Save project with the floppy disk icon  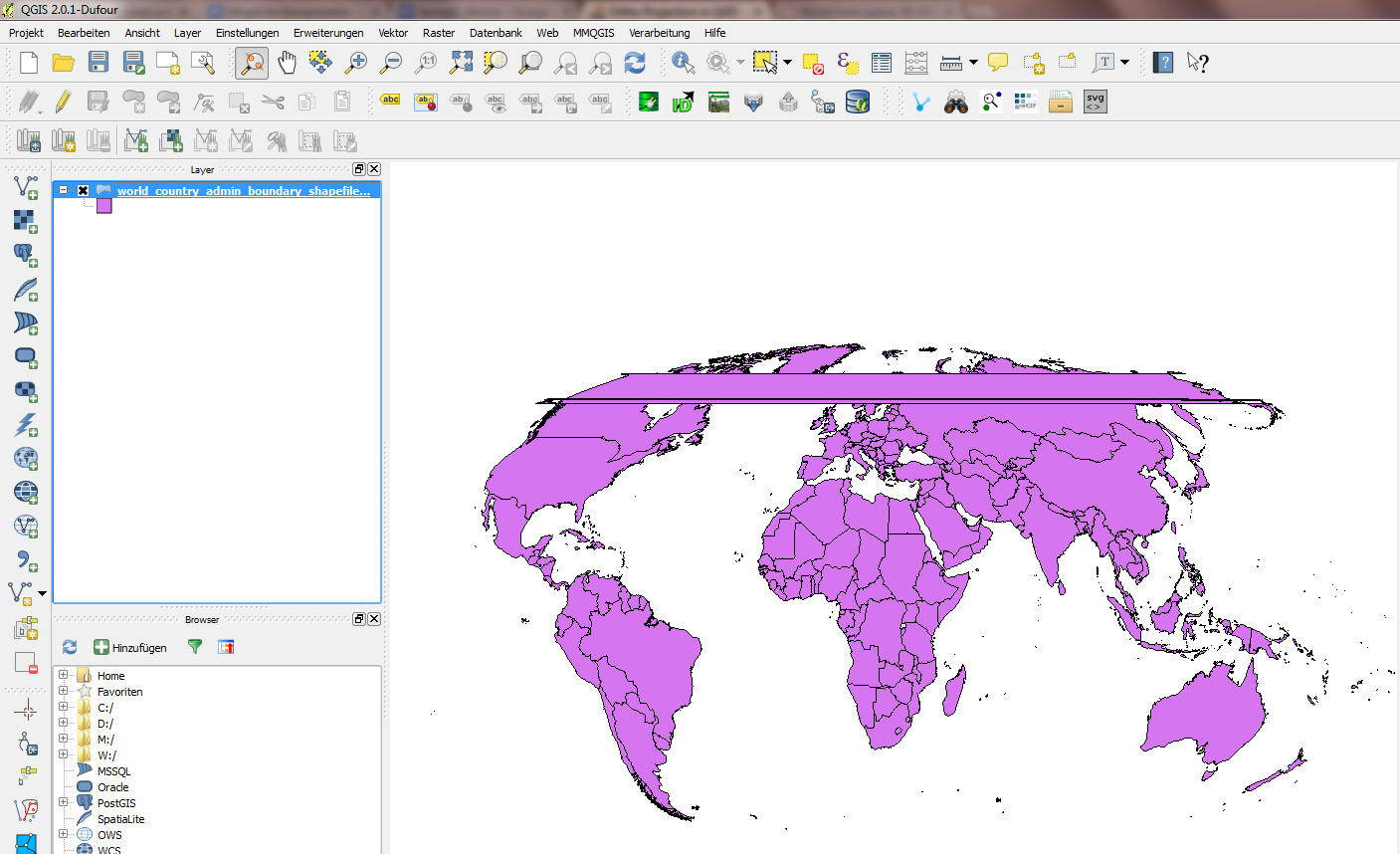[99, 63]
